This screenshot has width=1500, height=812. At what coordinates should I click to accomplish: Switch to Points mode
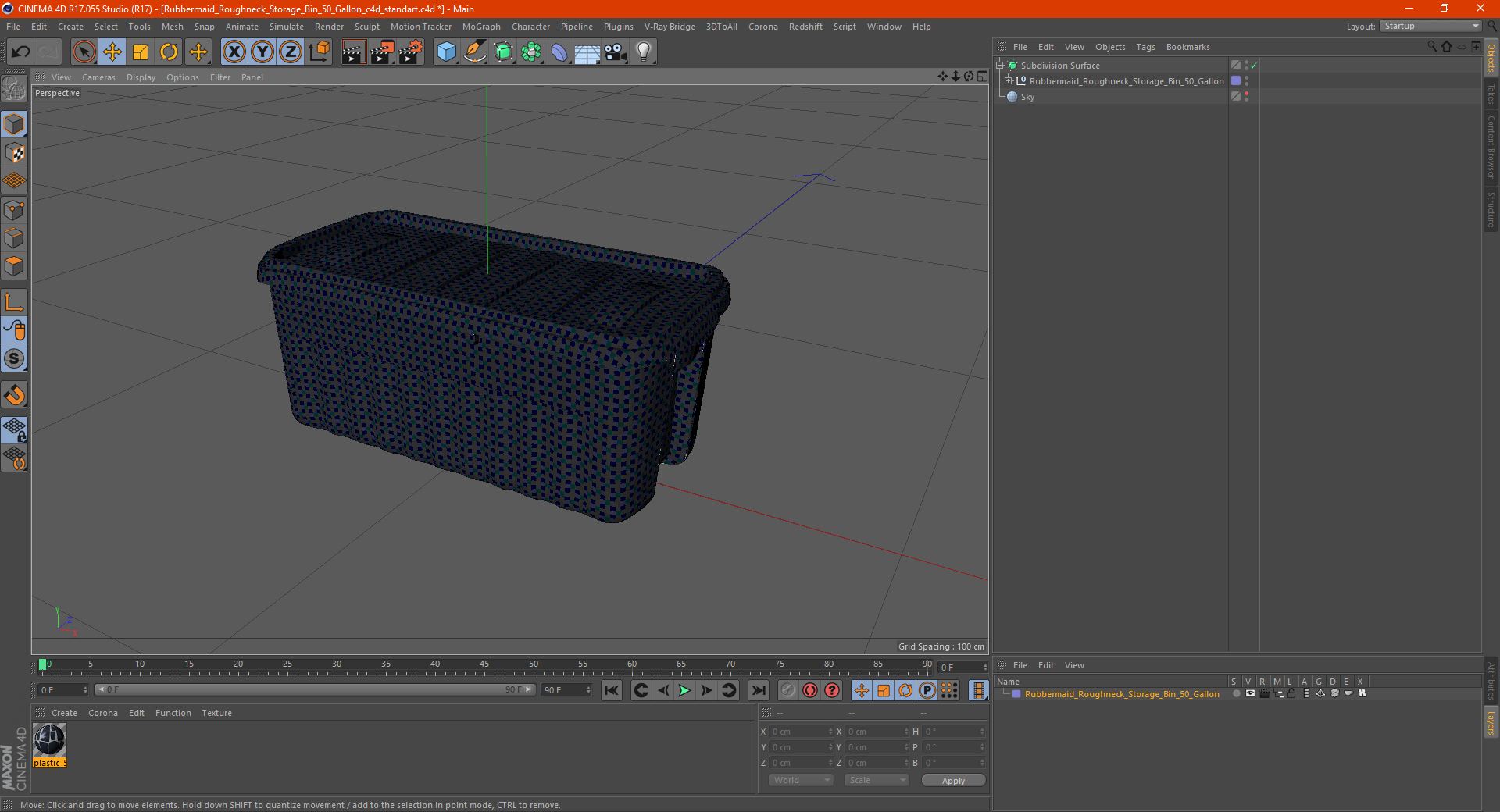pyautogui.click(x=14, y=210)
